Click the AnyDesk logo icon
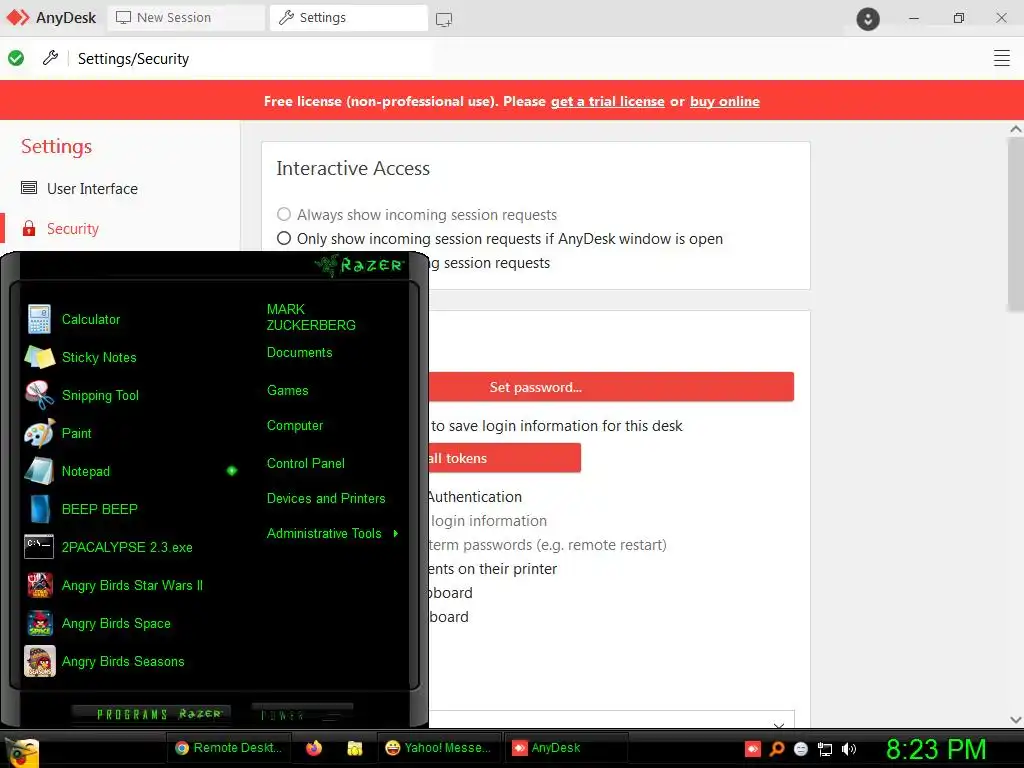The width and height of the screenshot is (1024, 768). click(18, 18)
